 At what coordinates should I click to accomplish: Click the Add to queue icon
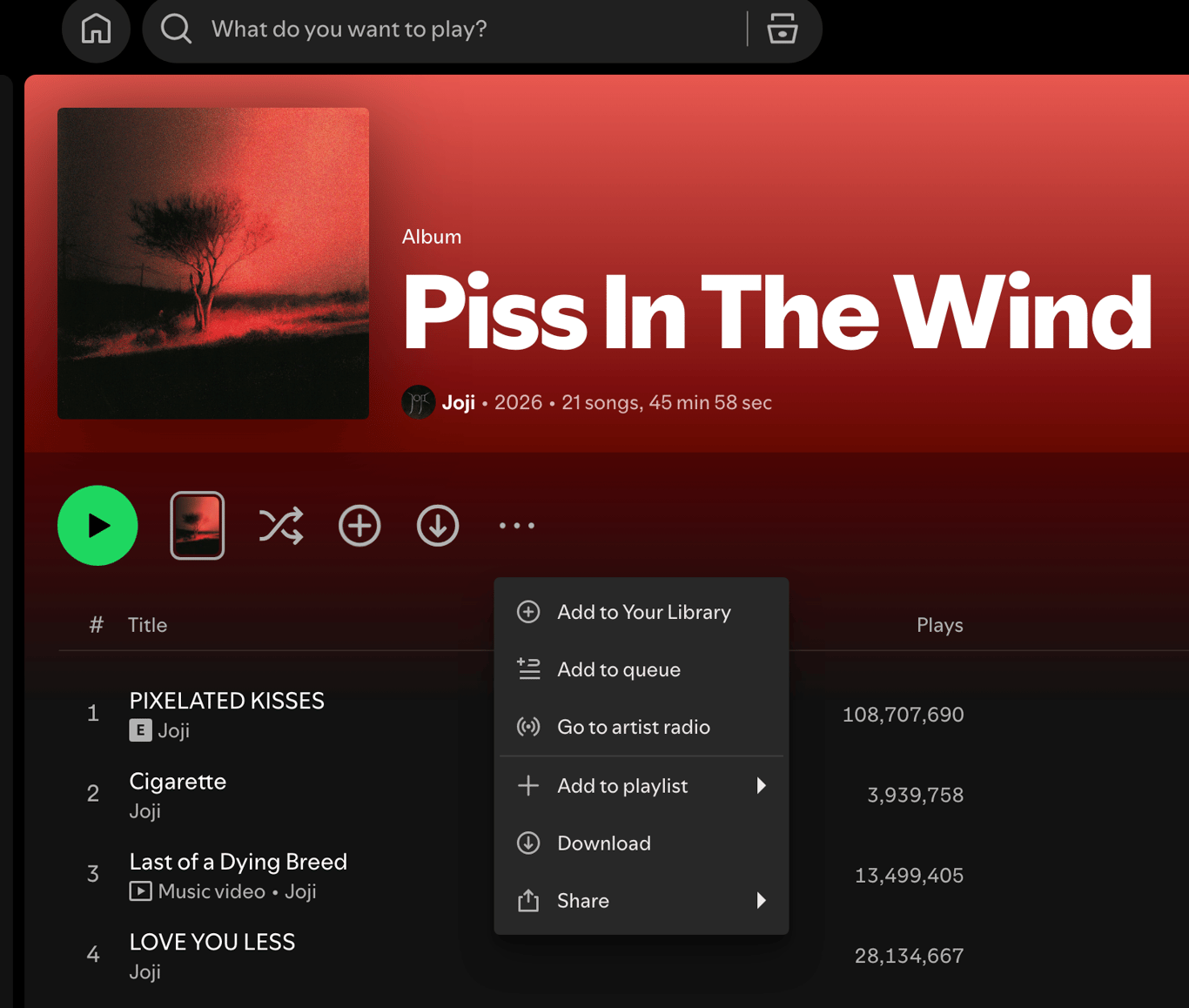click(x=528, y=669)
